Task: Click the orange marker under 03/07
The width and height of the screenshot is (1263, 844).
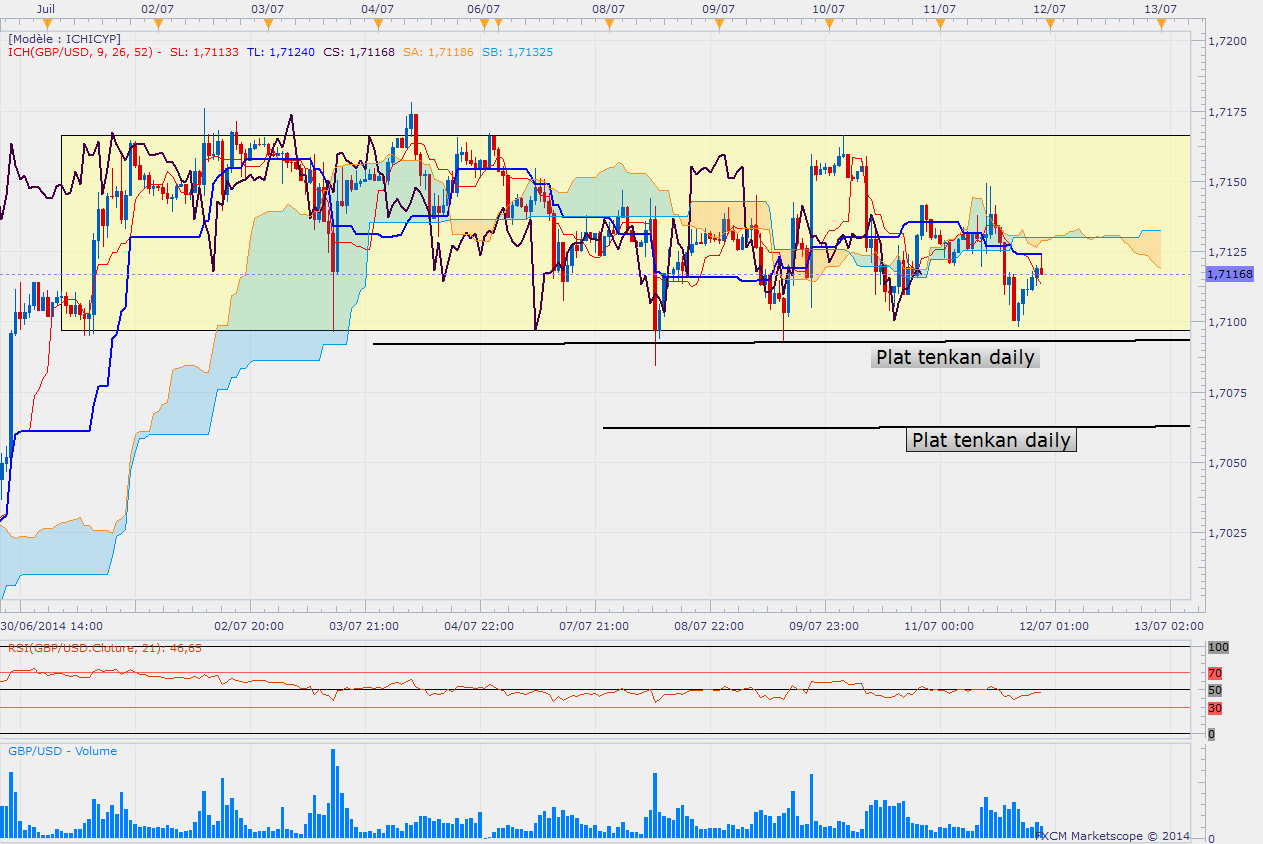Action: [266, 22]
